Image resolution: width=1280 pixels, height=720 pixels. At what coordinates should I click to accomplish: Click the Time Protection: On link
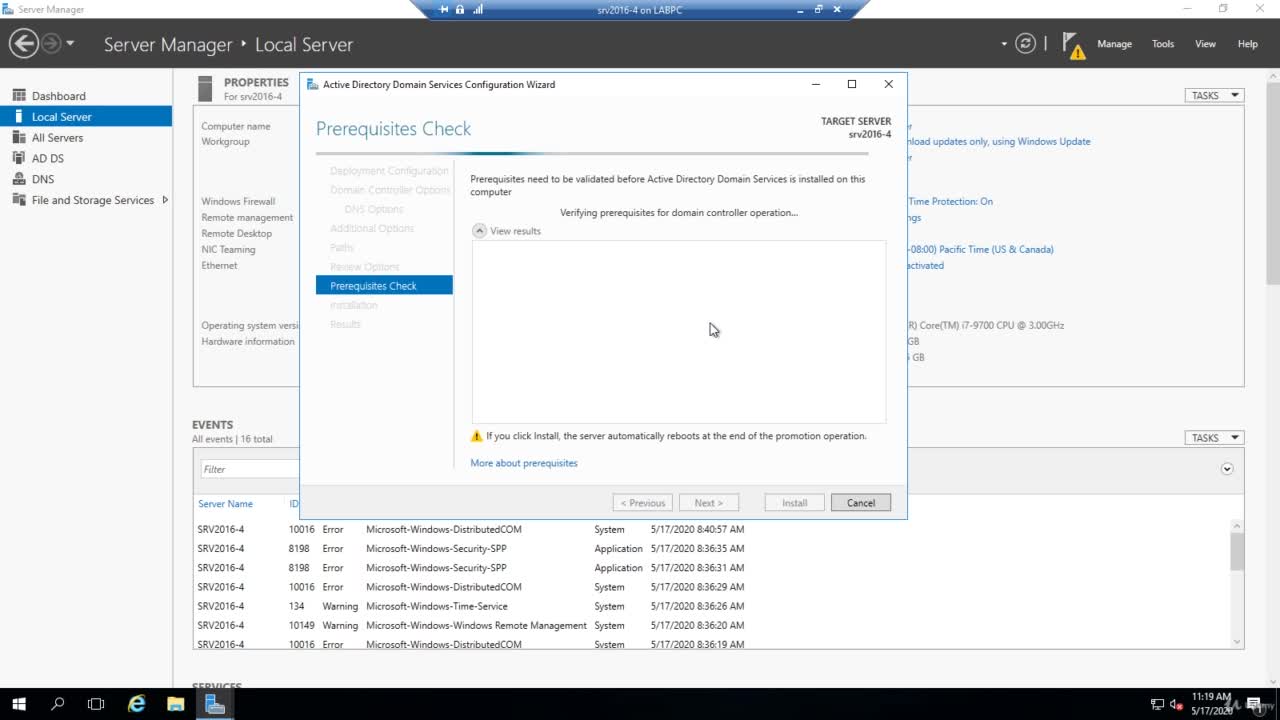[950, 201]
